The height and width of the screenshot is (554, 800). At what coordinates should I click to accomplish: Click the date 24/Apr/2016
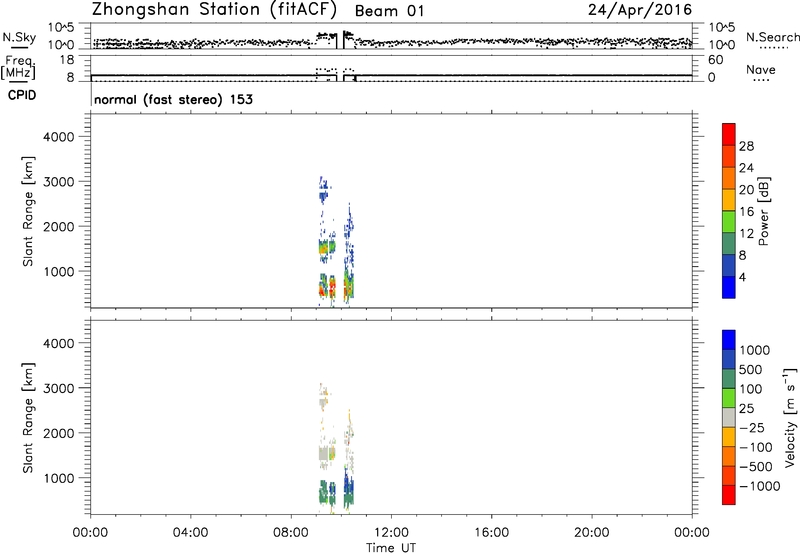pyautogui.click(x=640, y=10)
